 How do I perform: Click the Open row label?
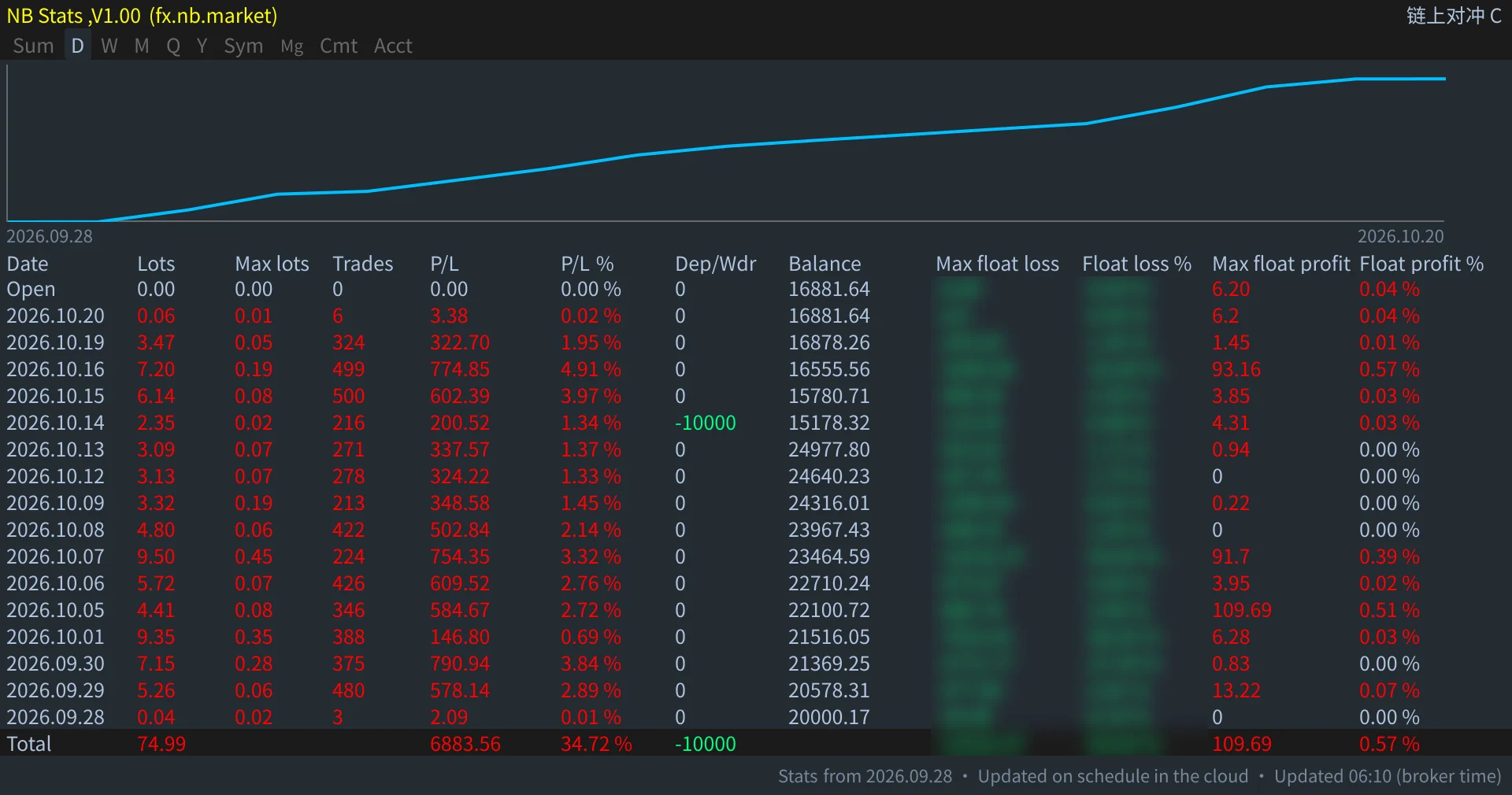click(x=31, y=290)
